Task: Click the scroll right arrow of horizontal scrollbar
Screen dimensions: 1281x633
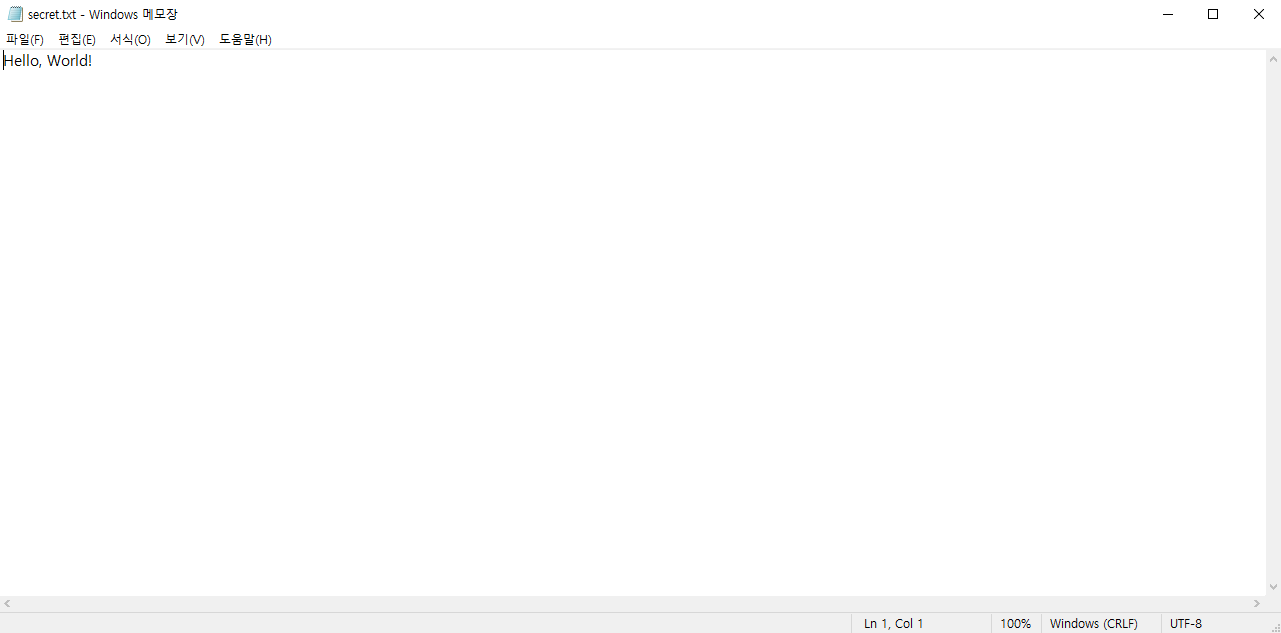Action: [1257, 604]
